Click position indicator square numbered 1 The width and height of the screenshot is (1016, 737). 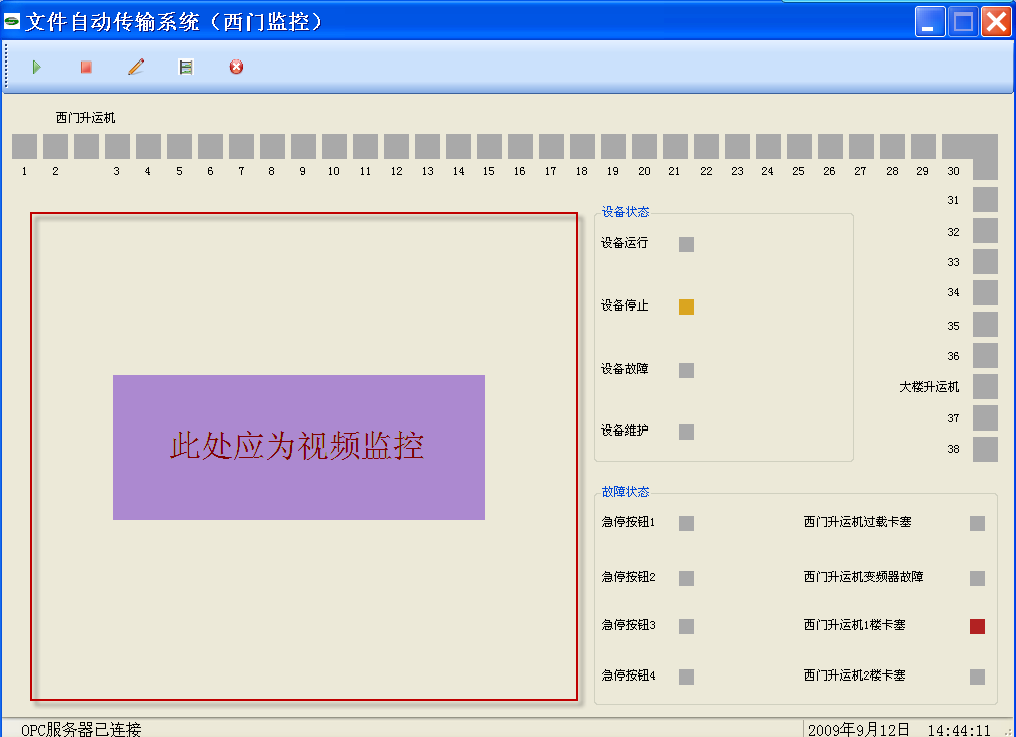click(x=25, y=146)
